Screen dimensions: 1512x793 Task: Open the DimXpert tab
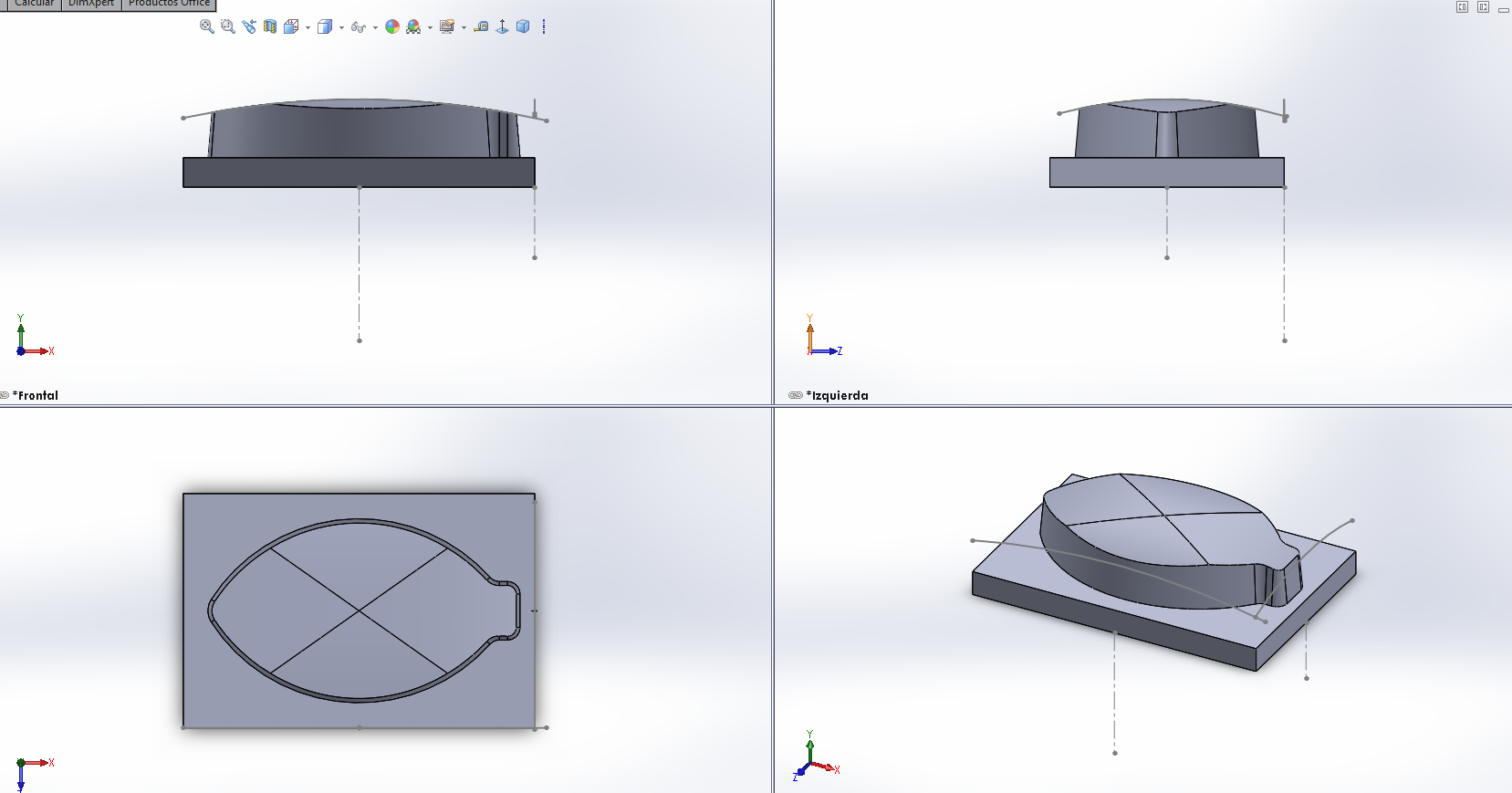tap(91, 4)
